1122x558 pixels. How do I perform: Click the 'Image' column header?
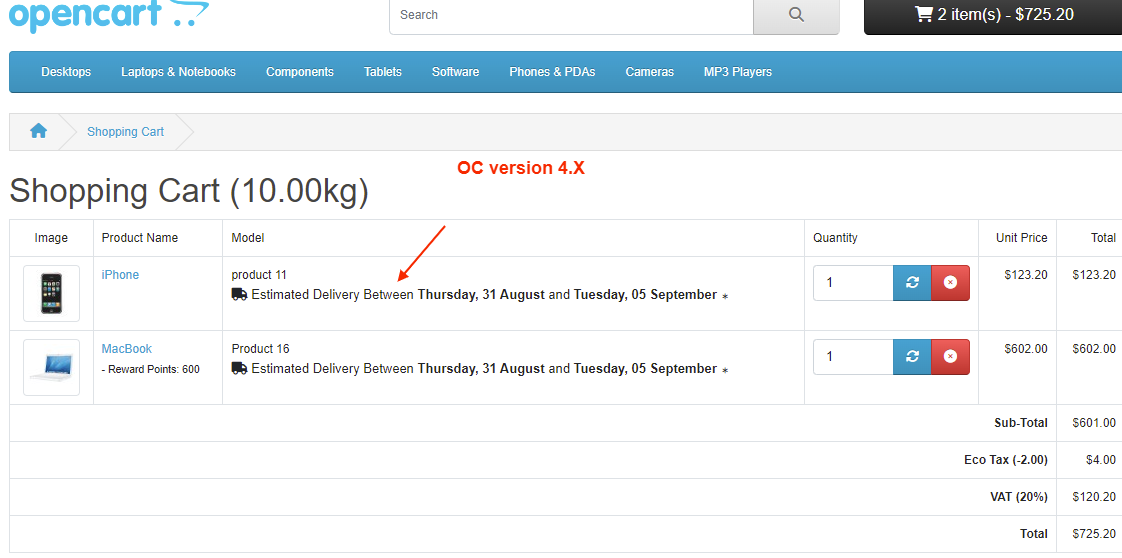[52, 238]
